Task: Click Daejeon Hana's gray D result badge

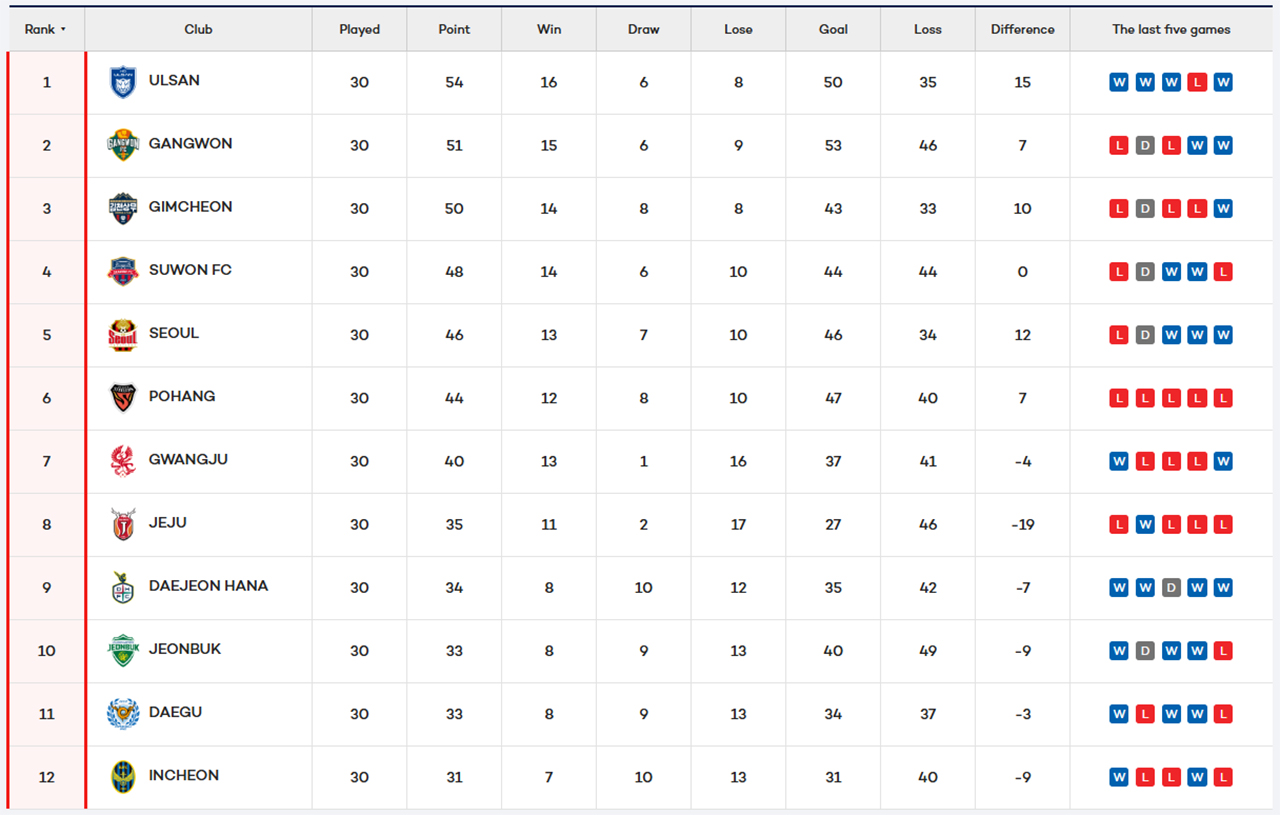Action: coord(1171,587)
